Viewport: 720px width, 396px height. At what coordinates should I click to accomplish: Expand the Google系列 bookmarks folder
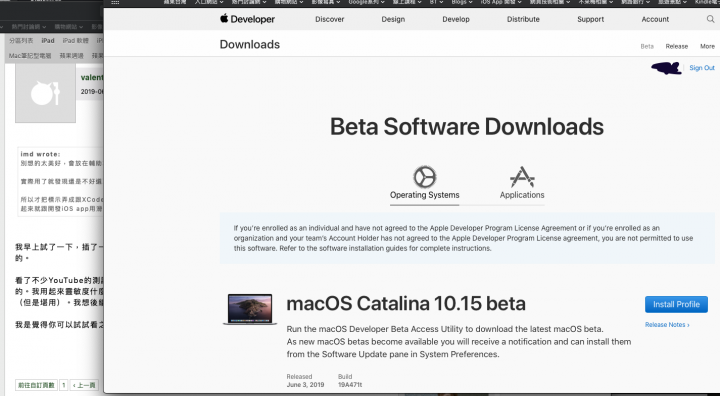pyautogui.click(x=366, y=2)
